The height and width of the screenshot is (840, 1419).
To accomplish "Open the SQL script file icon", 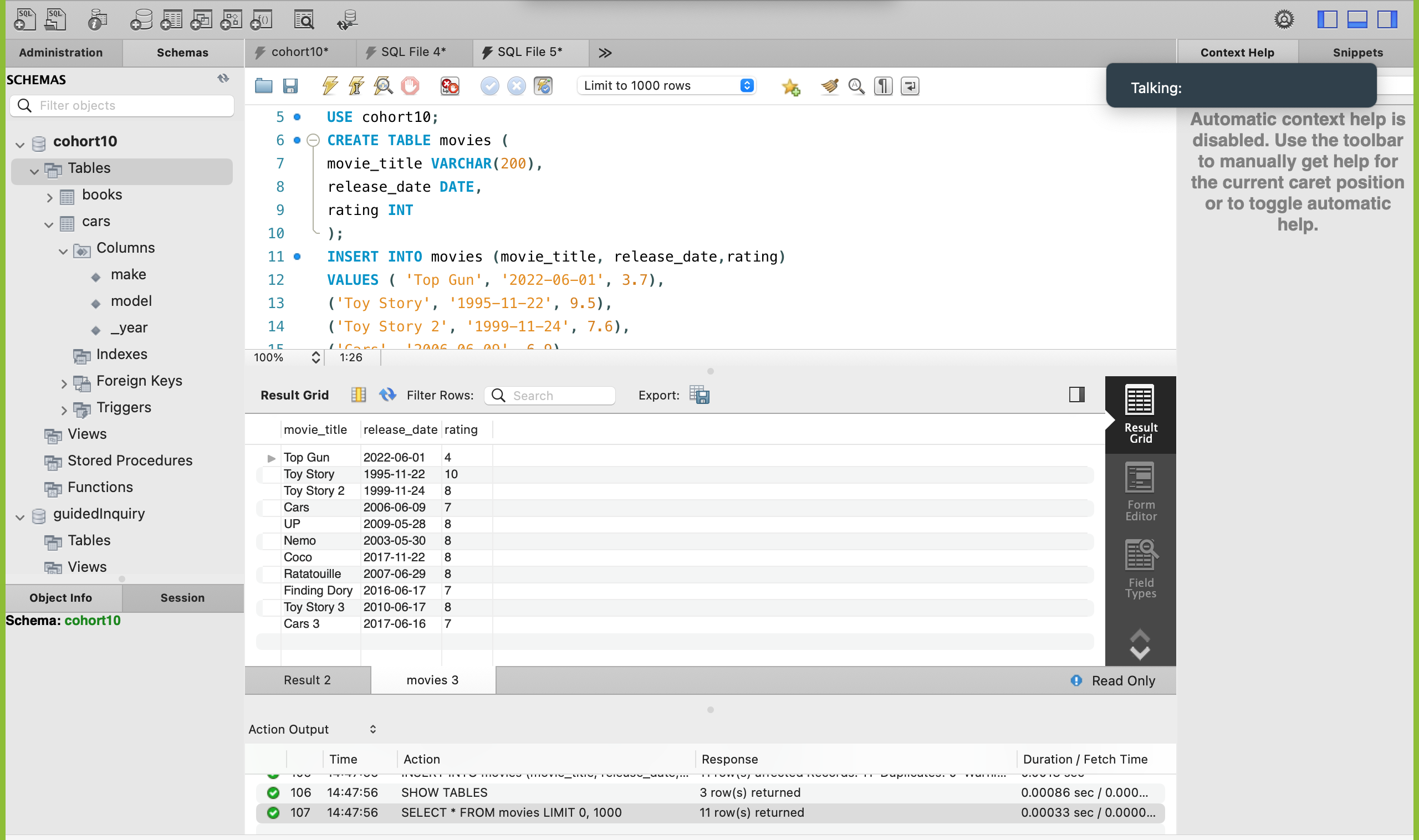I will 55,20.
